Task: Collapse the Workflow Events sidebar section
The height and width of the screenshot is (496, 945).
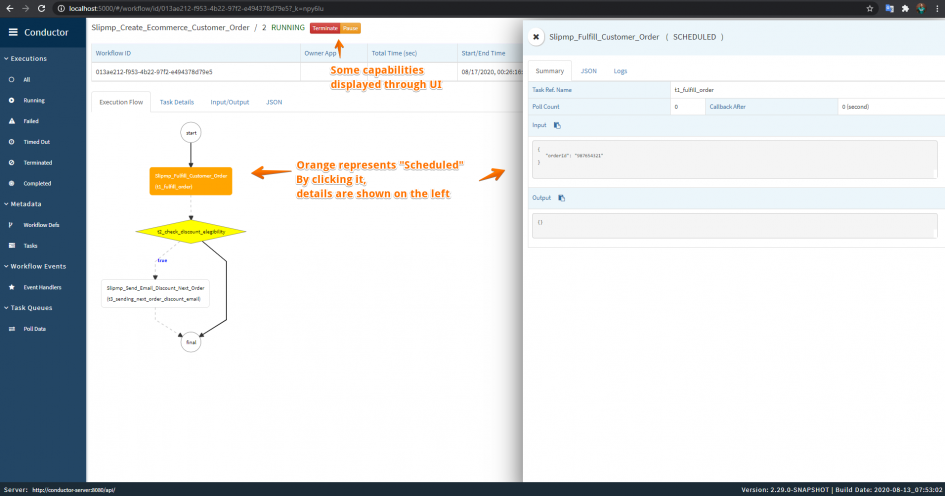Action: click(35, 266)
